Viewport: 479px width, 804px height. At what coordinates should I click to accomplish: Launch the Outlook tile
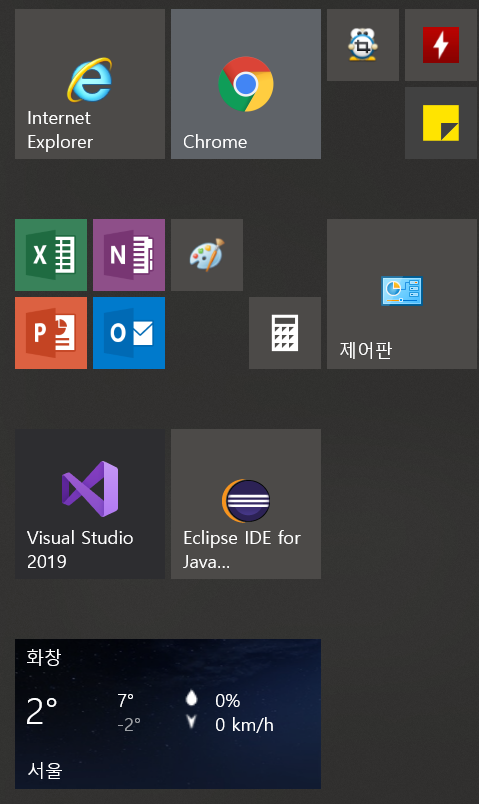click(x=129, y=333)
